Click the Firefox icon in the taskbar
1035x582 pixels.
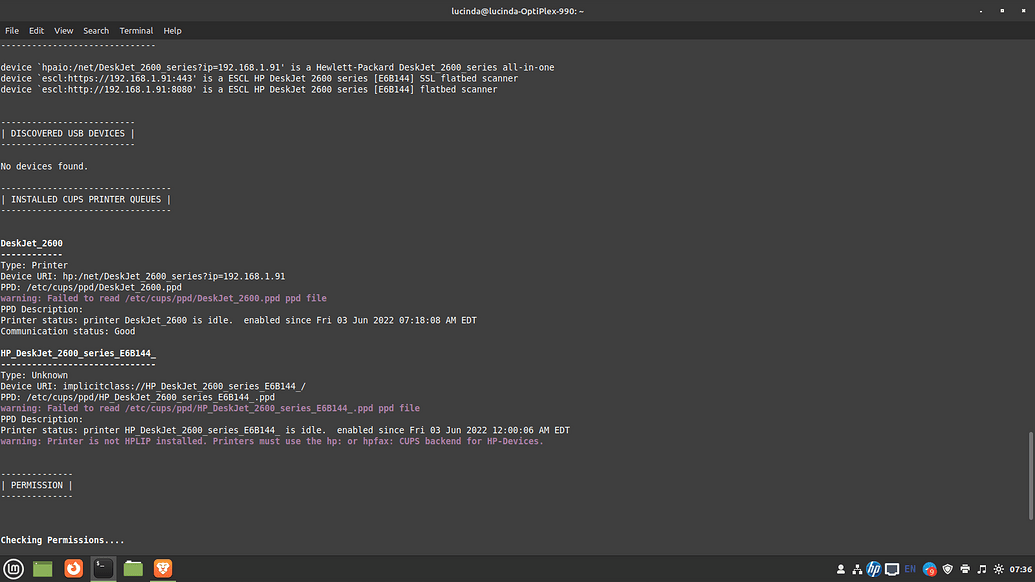point(73,569)
